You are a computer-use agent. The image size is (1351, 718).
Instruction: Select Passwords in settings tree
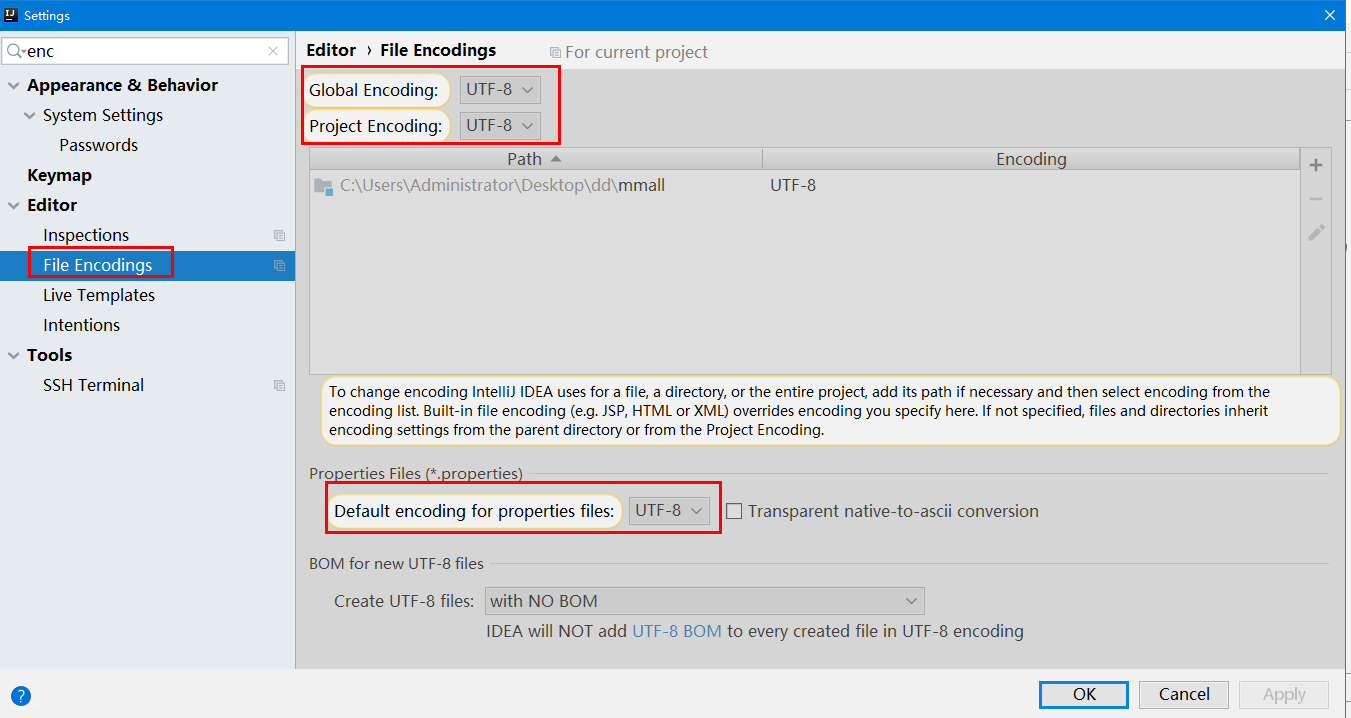pyautogui.click(x=98, y=145)
